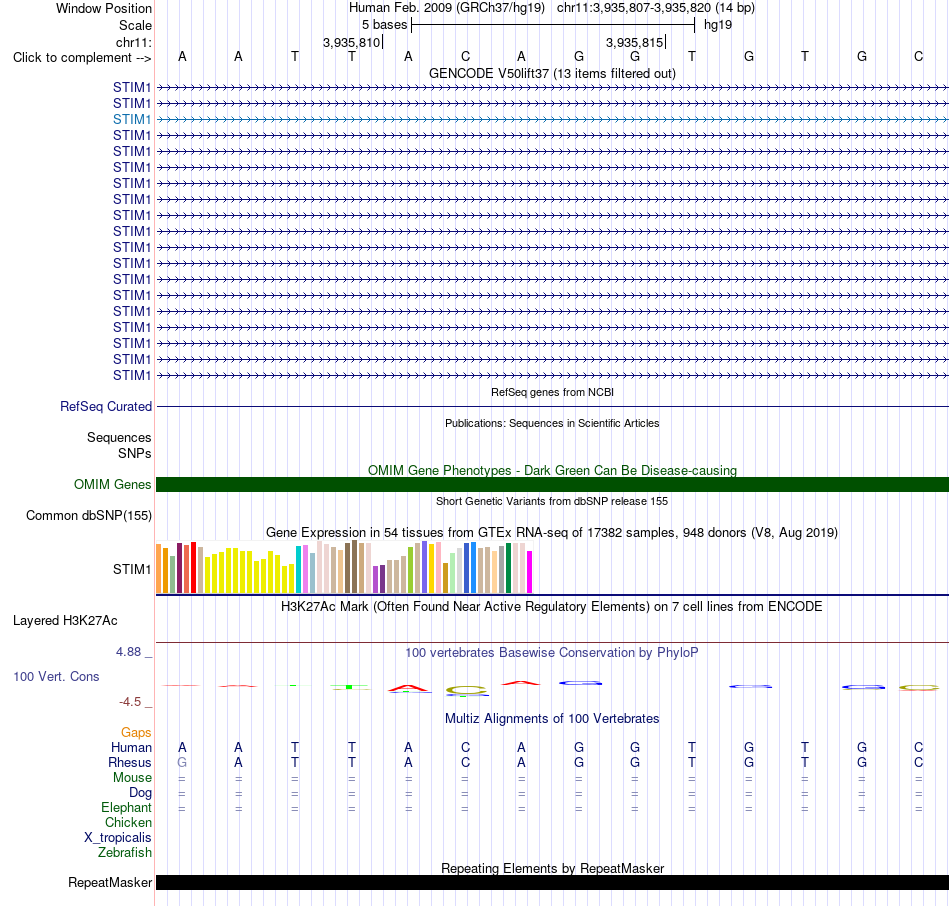Click the black STIM1 label beside the GTEx bars
950x906 pixels.
pos(131,569)
